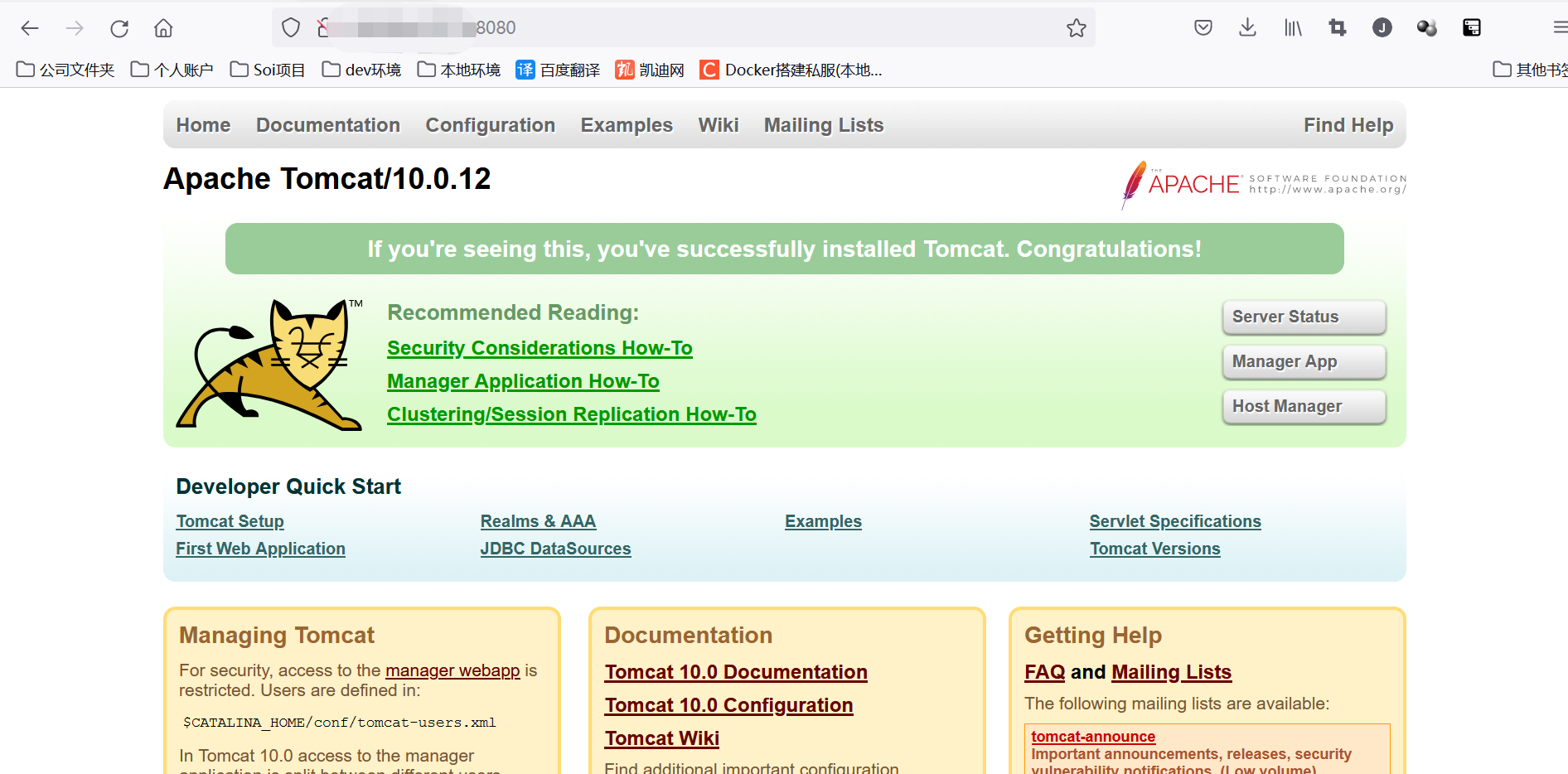This screenshot has width=1568, height=774.
Task: Open the 其他书签 folder
Action: [x=1530, y=70]
